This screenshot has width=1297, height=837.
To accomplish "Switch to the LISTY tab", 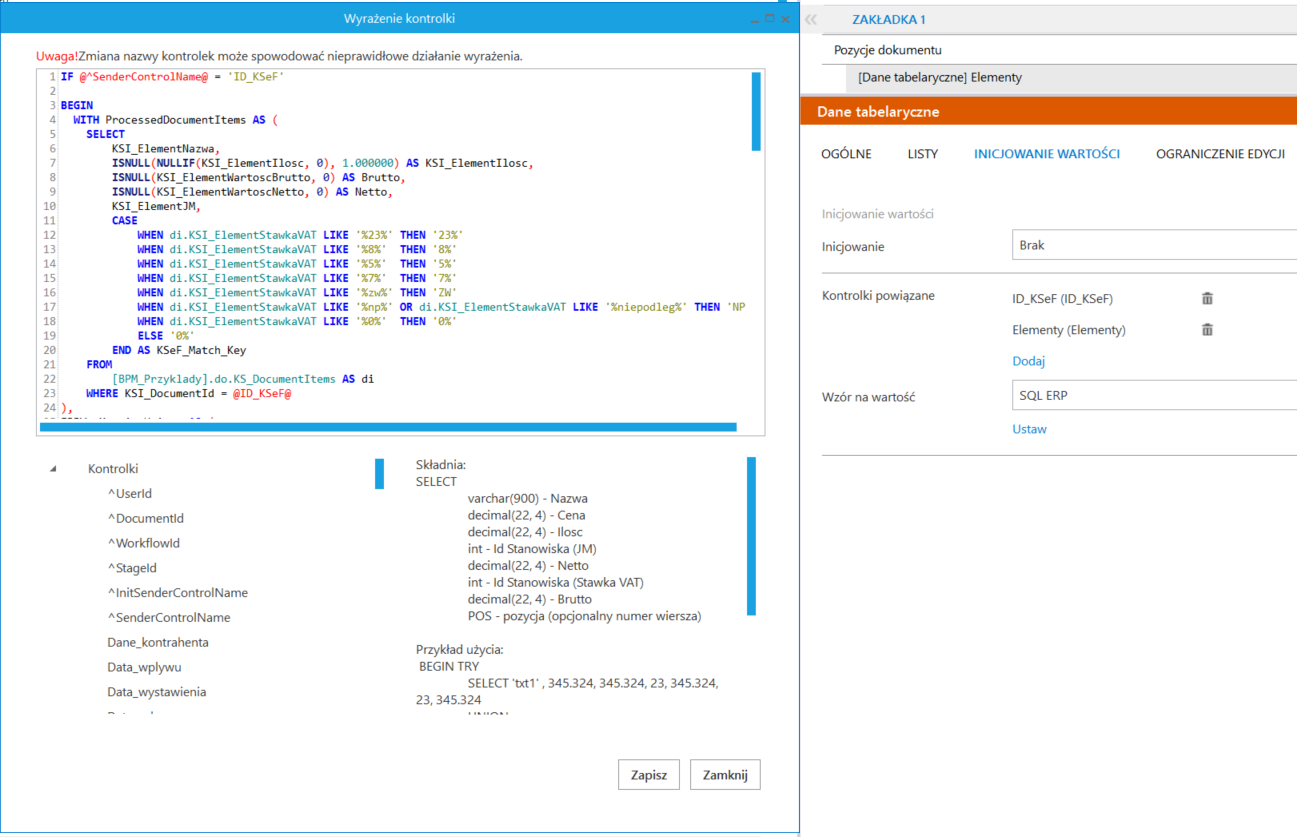I will pos(922,154).
